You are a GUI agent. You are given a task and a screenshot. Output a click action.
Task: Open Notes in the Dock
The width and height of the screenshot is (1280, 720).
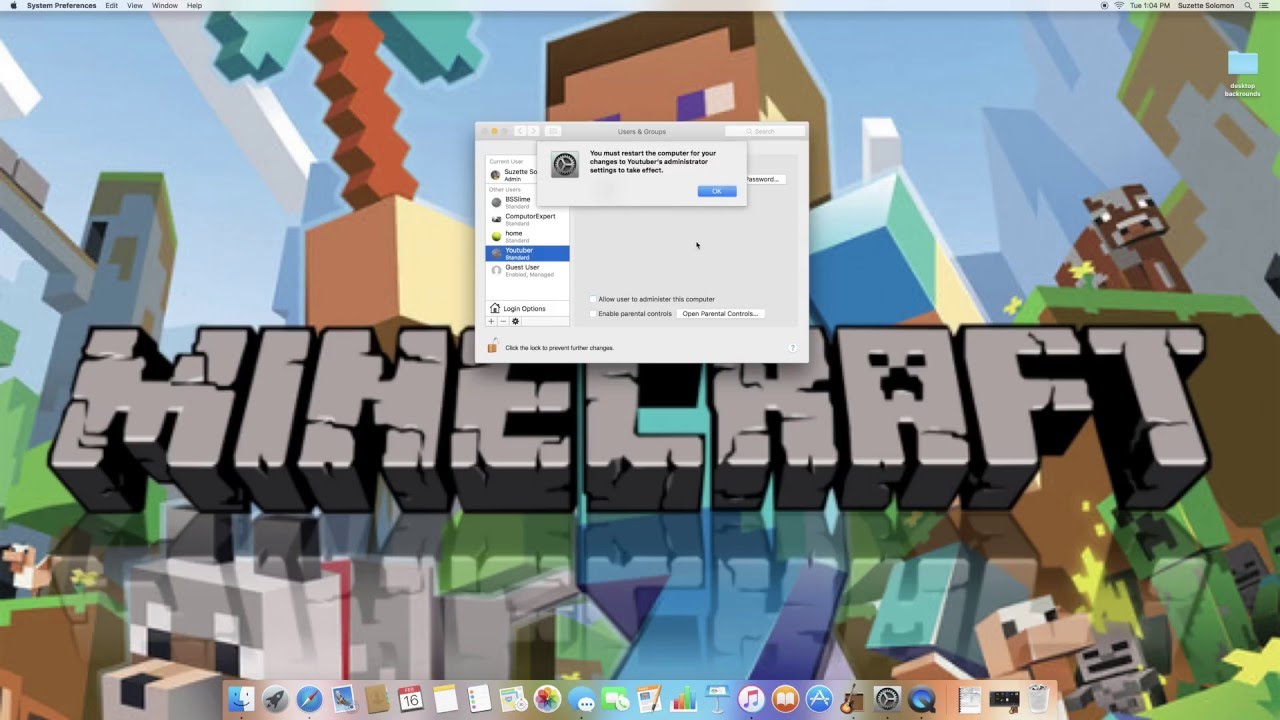445,699
